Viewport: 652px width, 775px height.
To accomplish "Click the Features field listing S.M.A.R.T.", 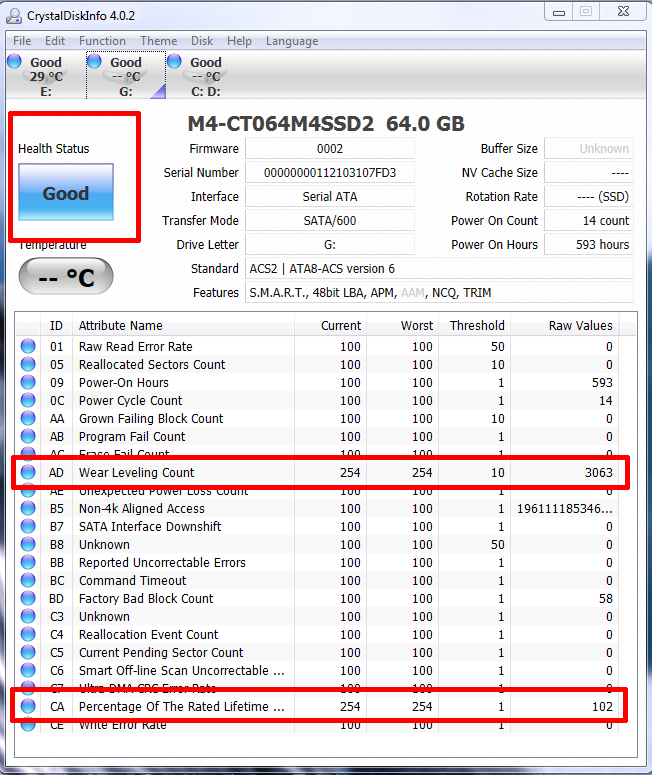I will click(439, 293).
